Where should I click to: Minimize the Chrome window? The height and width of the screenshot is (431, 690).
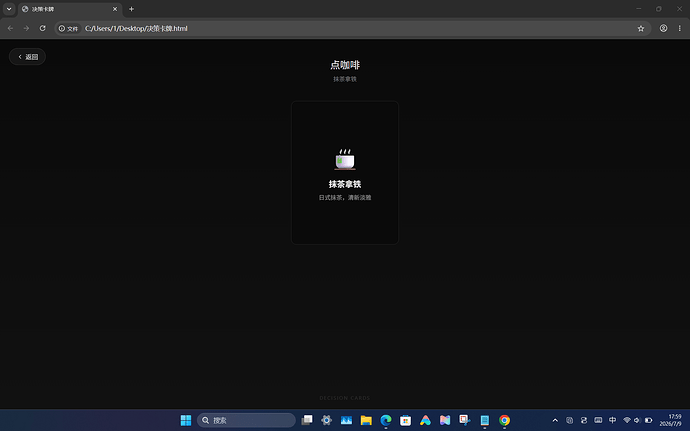pyautogui.click(x=639, y=9)
